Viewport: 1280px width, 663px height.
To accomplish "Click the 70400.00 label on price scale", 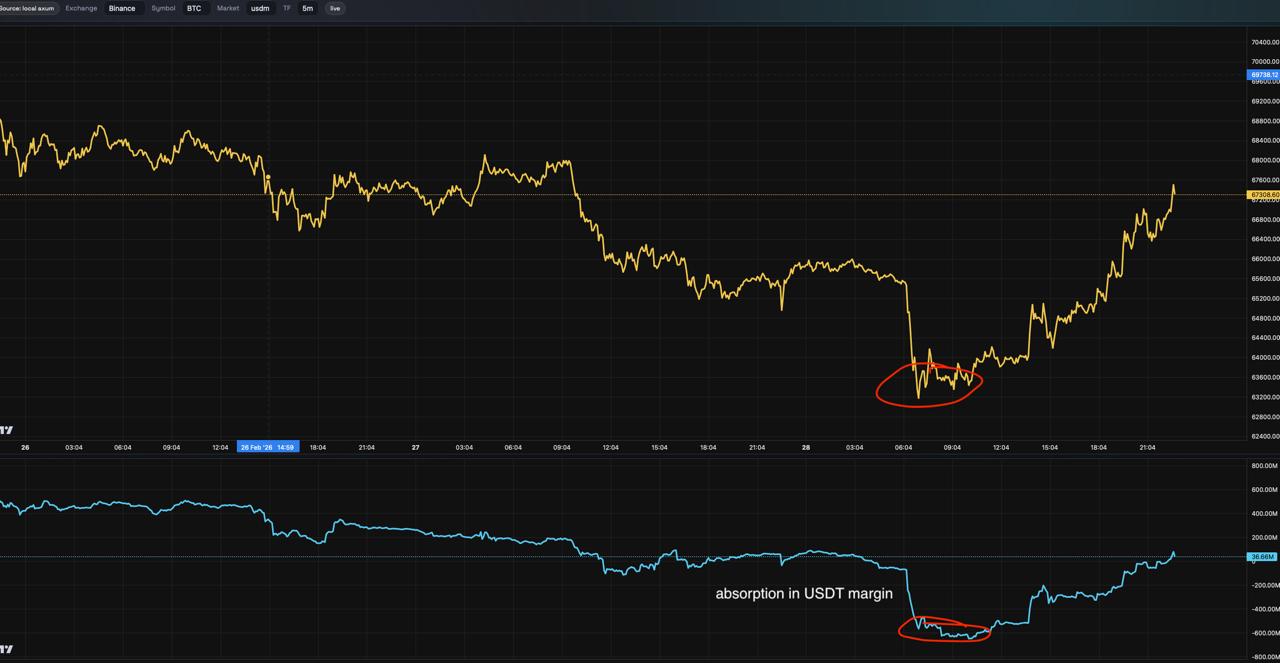I will pos(1264,42).
